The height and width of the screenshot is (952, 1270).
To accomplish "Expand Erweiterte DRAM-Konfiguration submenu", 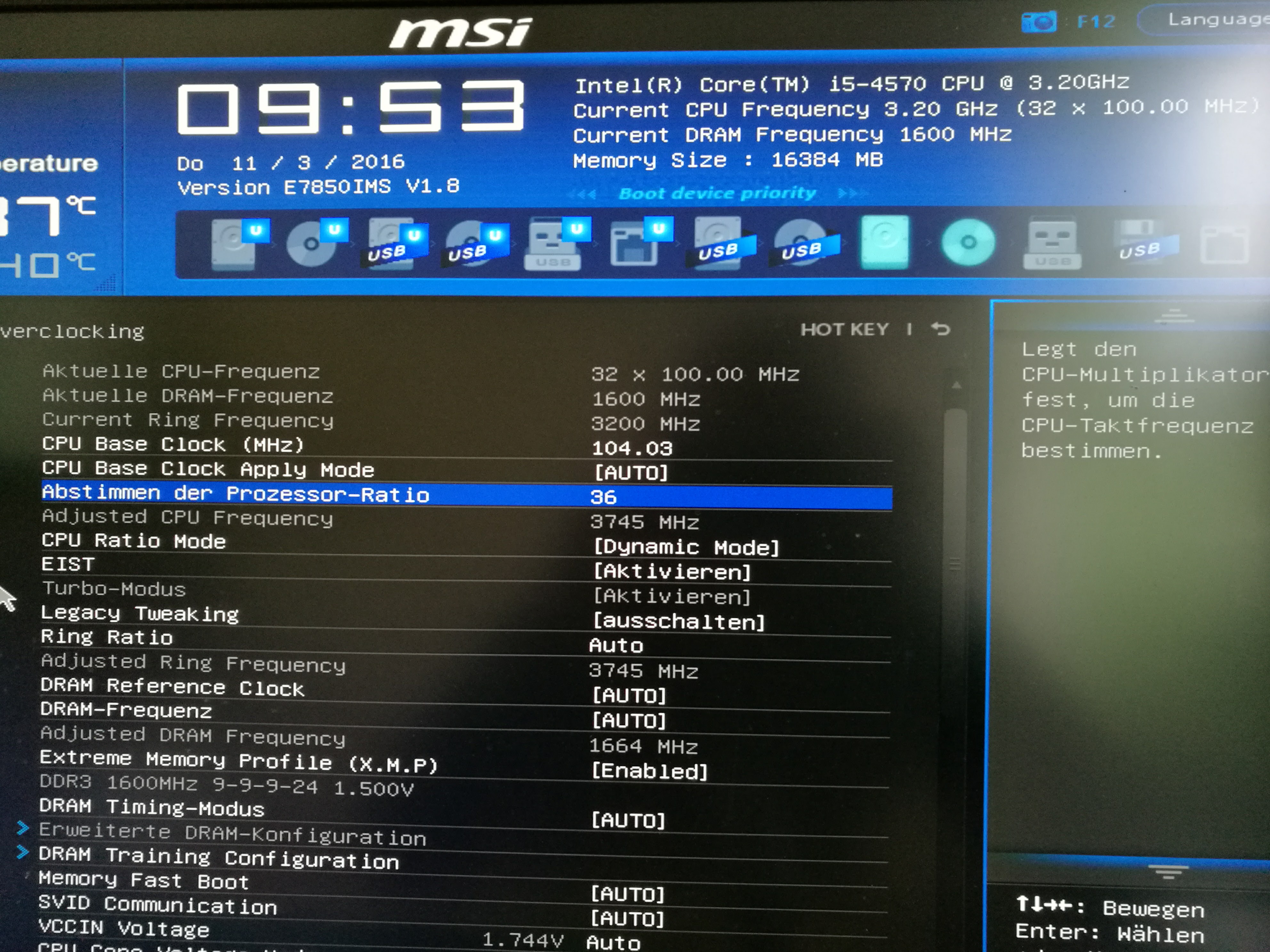I will tap(232, 835).
